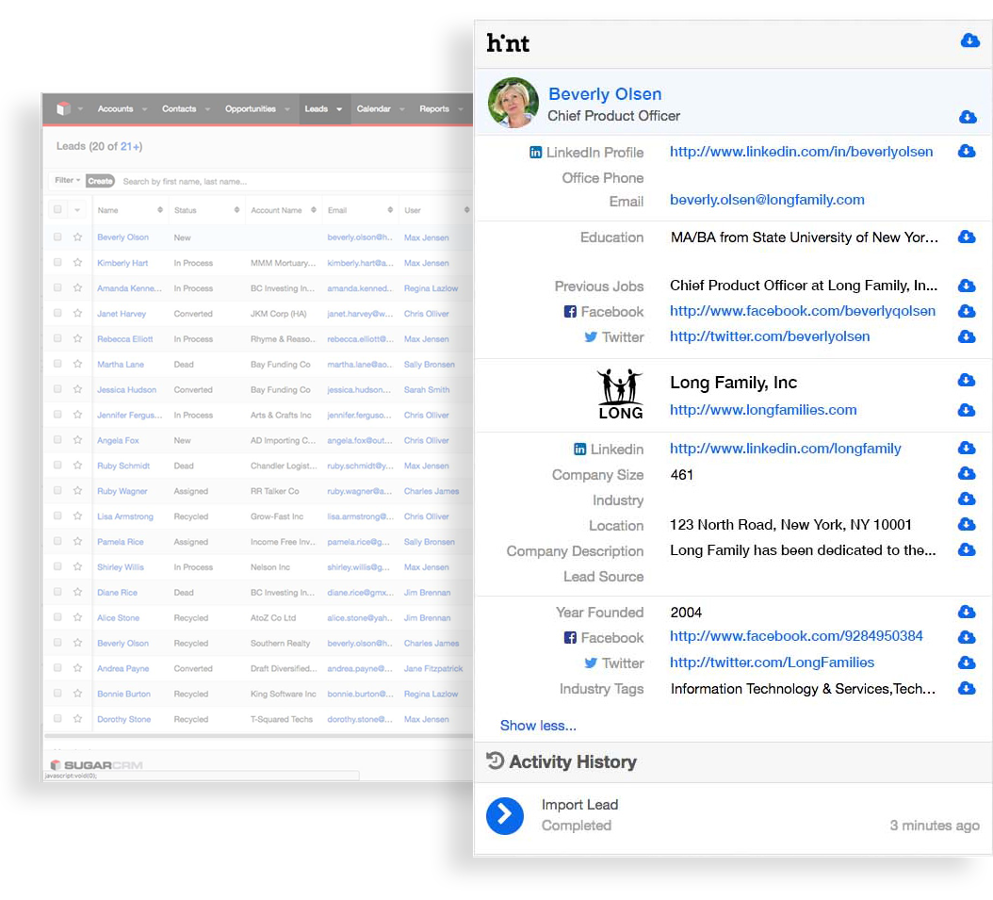Open the Leads menu dropdown arrow
Image resolution: width=993 pixels, height=900 pixels.
[339, 109]
